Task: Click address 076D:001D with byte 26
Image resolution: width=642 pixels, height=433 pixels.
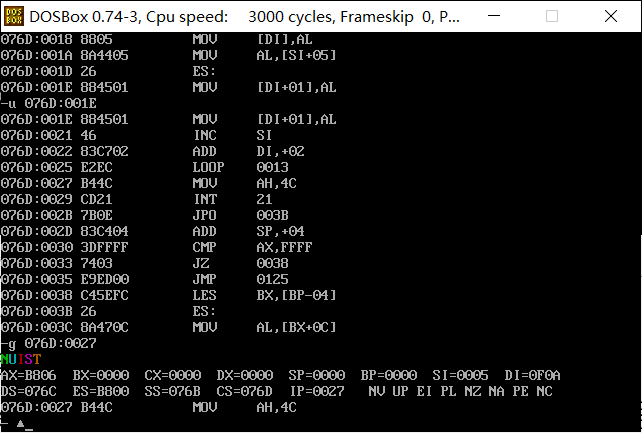Action: [48, 71]
